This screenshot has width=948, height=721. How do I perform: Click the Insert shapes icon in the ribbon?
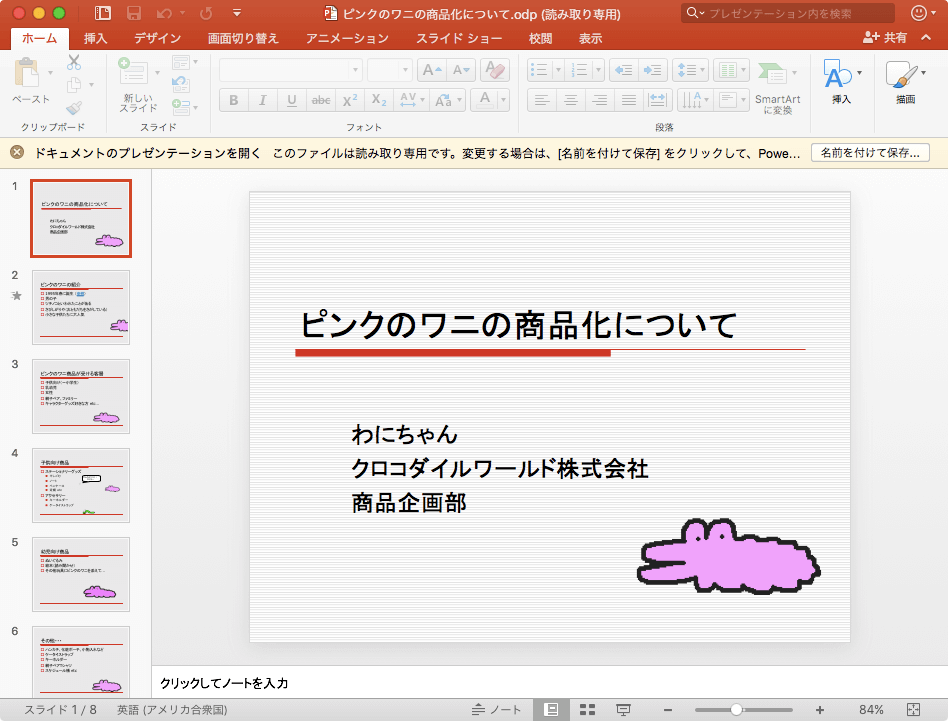pyautogui.click(x=836, y=75)
